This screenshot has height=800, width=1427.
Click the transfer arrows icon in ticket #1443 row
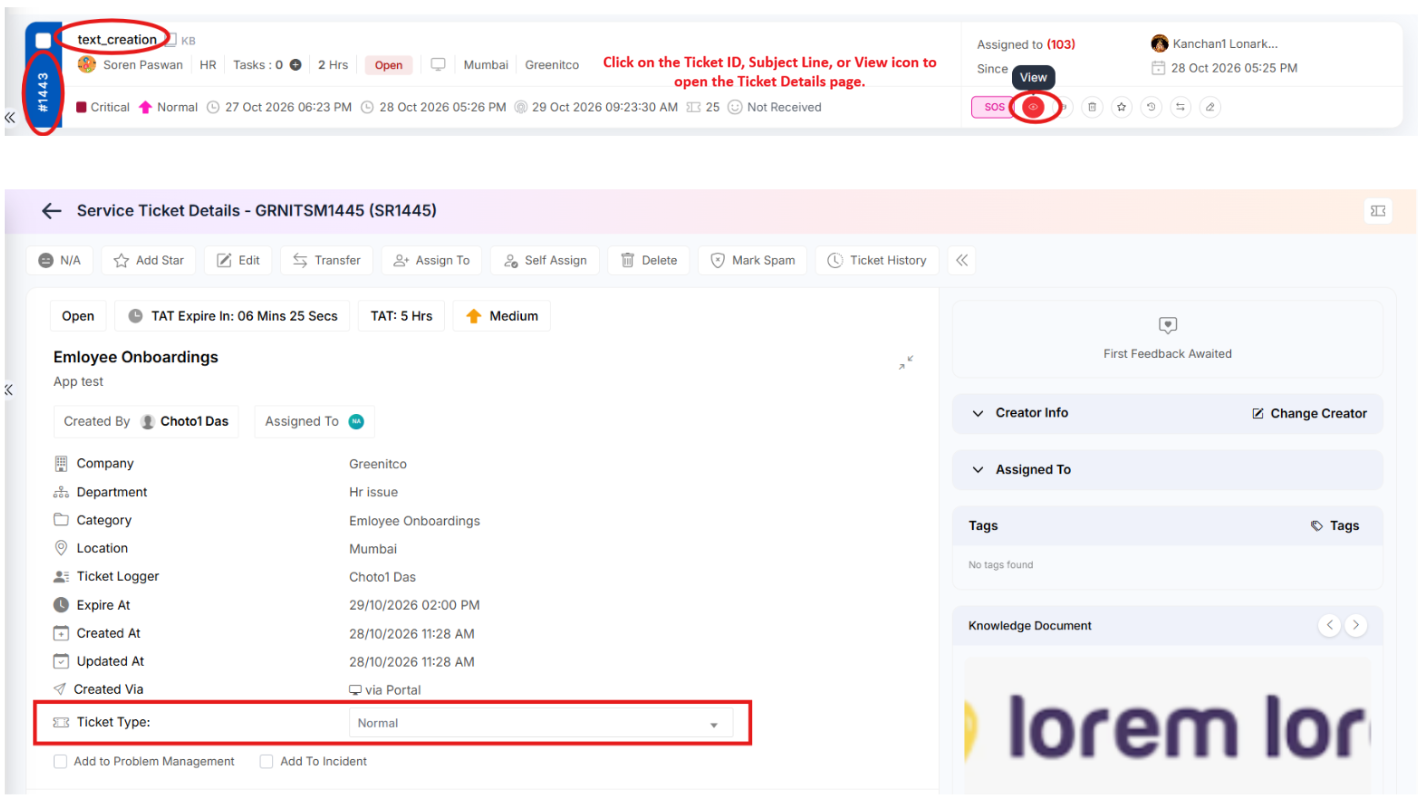click(x=1181, y=107)
